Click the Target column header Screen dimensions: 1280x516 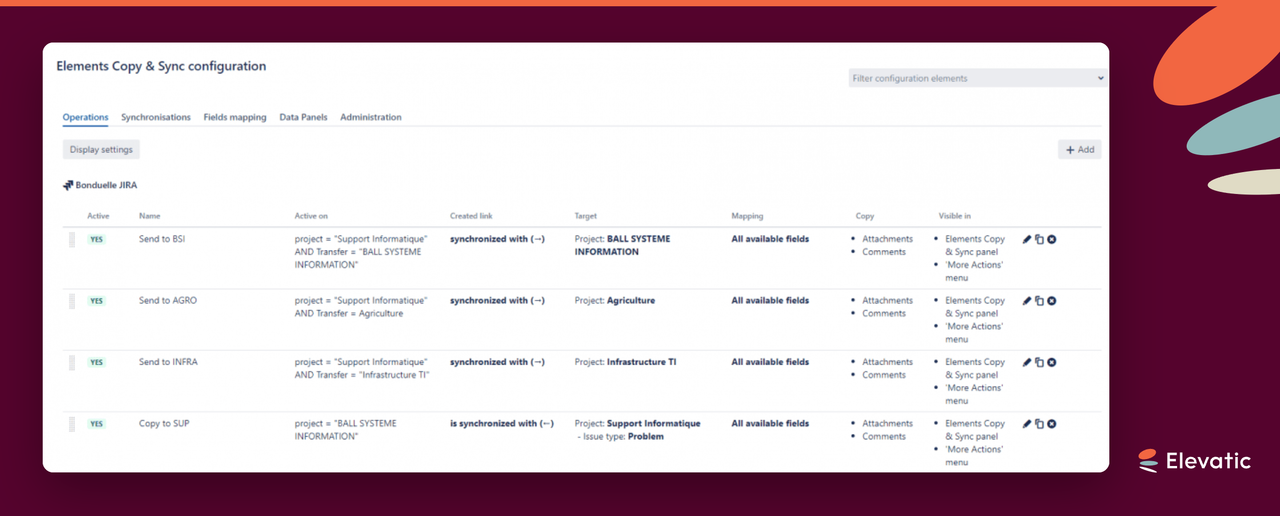(587, 216)
